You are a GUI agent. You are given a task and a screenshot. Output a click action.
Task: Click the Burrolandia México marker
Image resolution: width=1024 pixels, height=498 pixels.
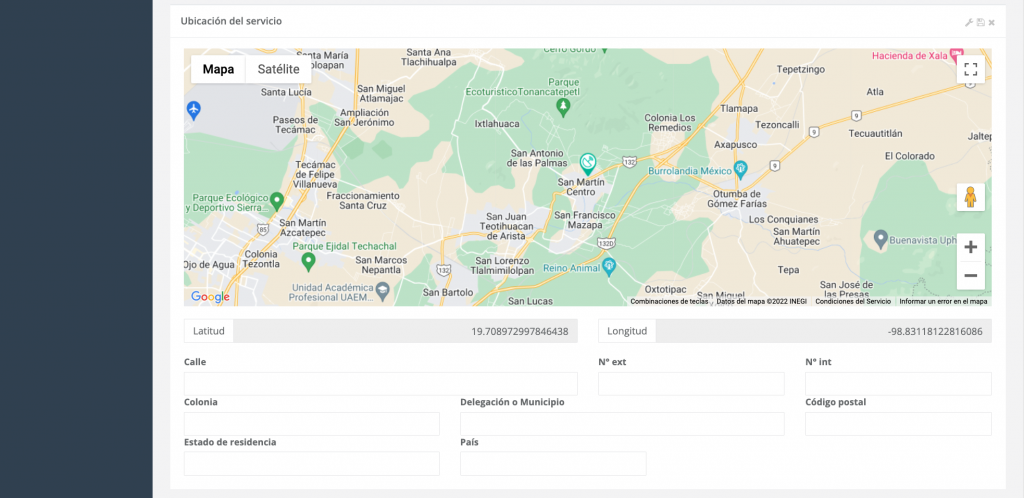pos(740,170)
